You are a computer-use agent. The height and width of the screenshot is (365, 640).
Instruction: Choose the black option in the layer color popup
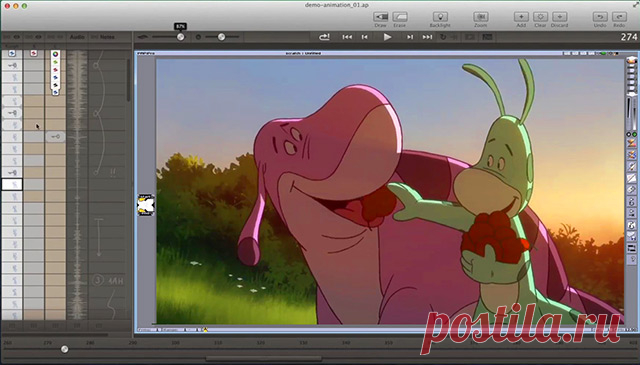coord(56,85)
